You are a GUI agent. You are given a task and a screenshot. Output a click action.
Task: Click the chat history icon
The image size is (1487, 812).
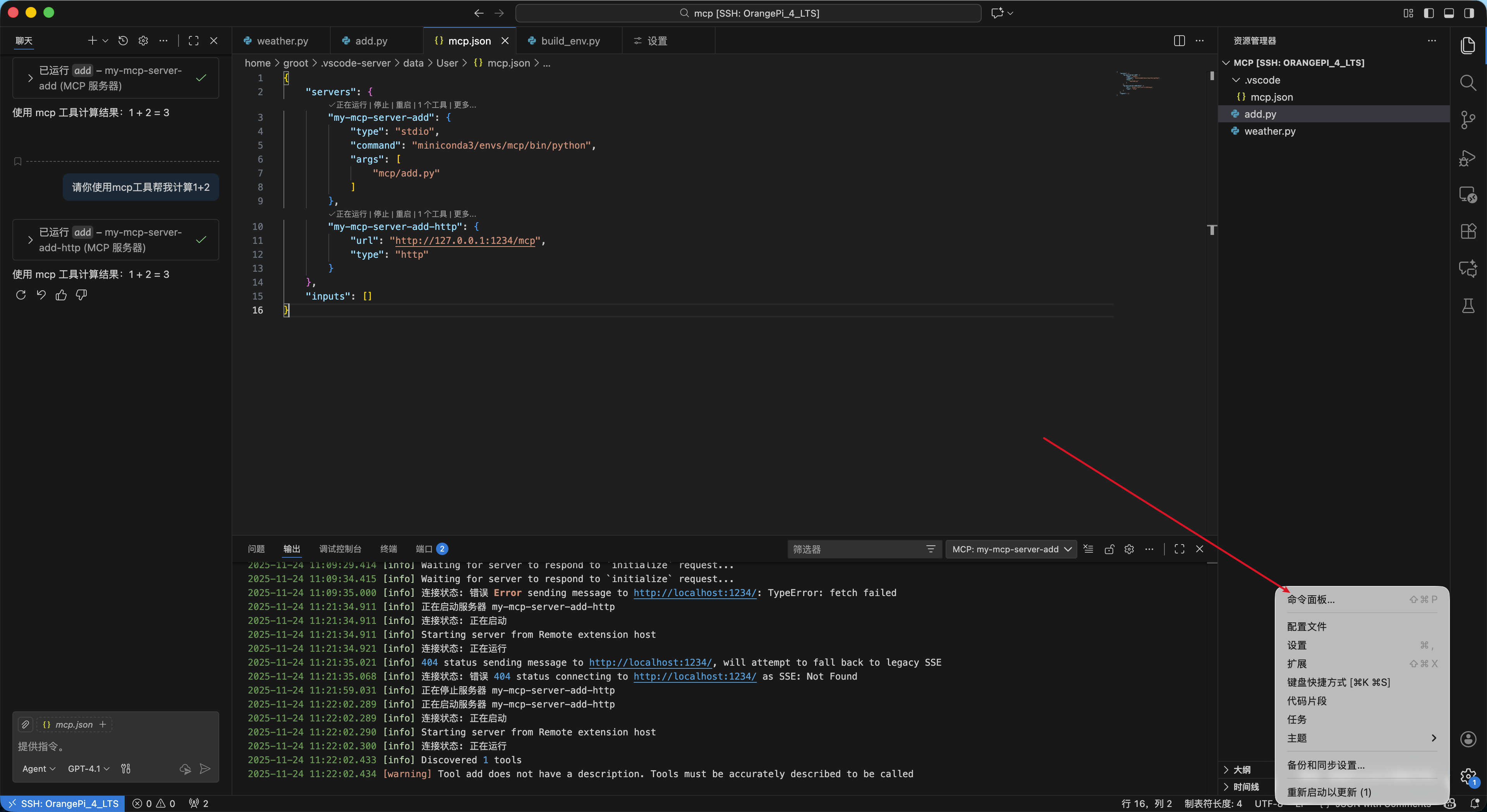(x=123, y=40)
